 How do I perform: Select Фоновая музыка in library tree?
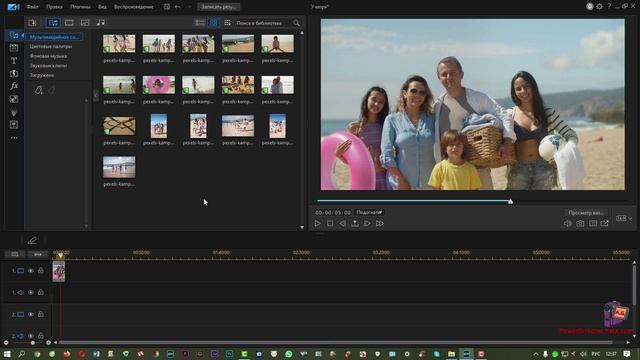pos(48,56)
